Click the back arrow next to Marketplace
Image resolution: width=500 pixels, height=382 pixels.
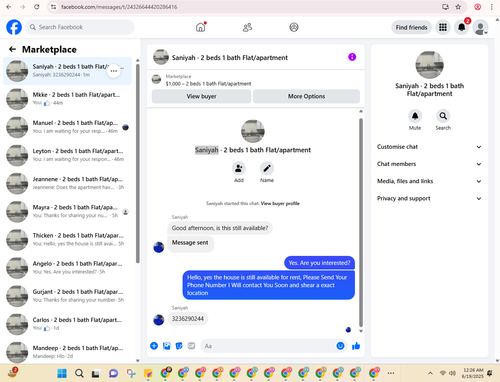click(12, 49)
